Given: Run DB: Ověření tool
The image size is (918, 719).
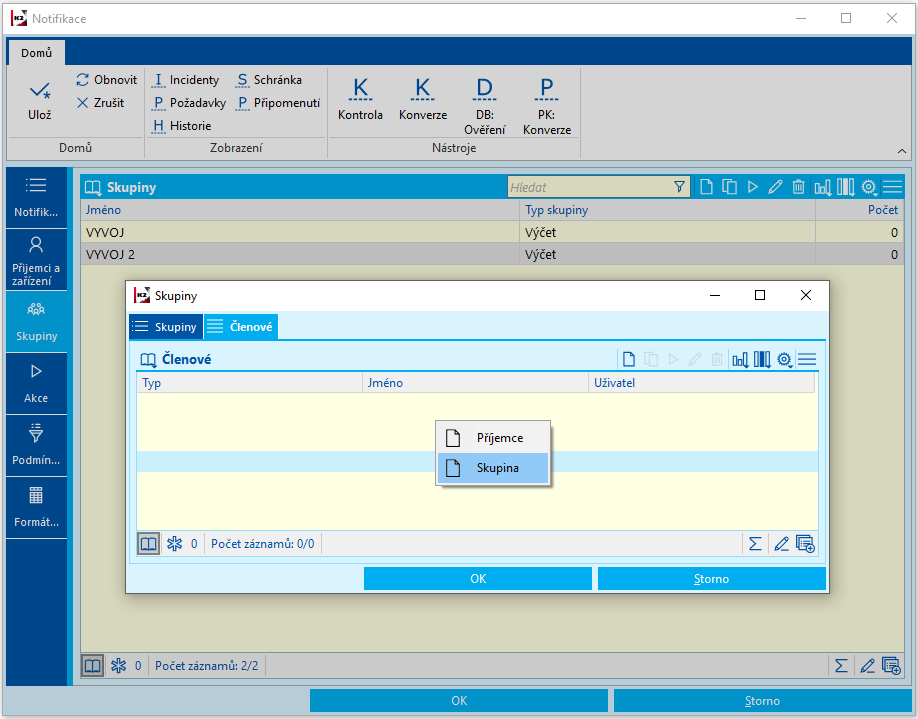Looking at the screenshot, I should (x=485, y=107).
